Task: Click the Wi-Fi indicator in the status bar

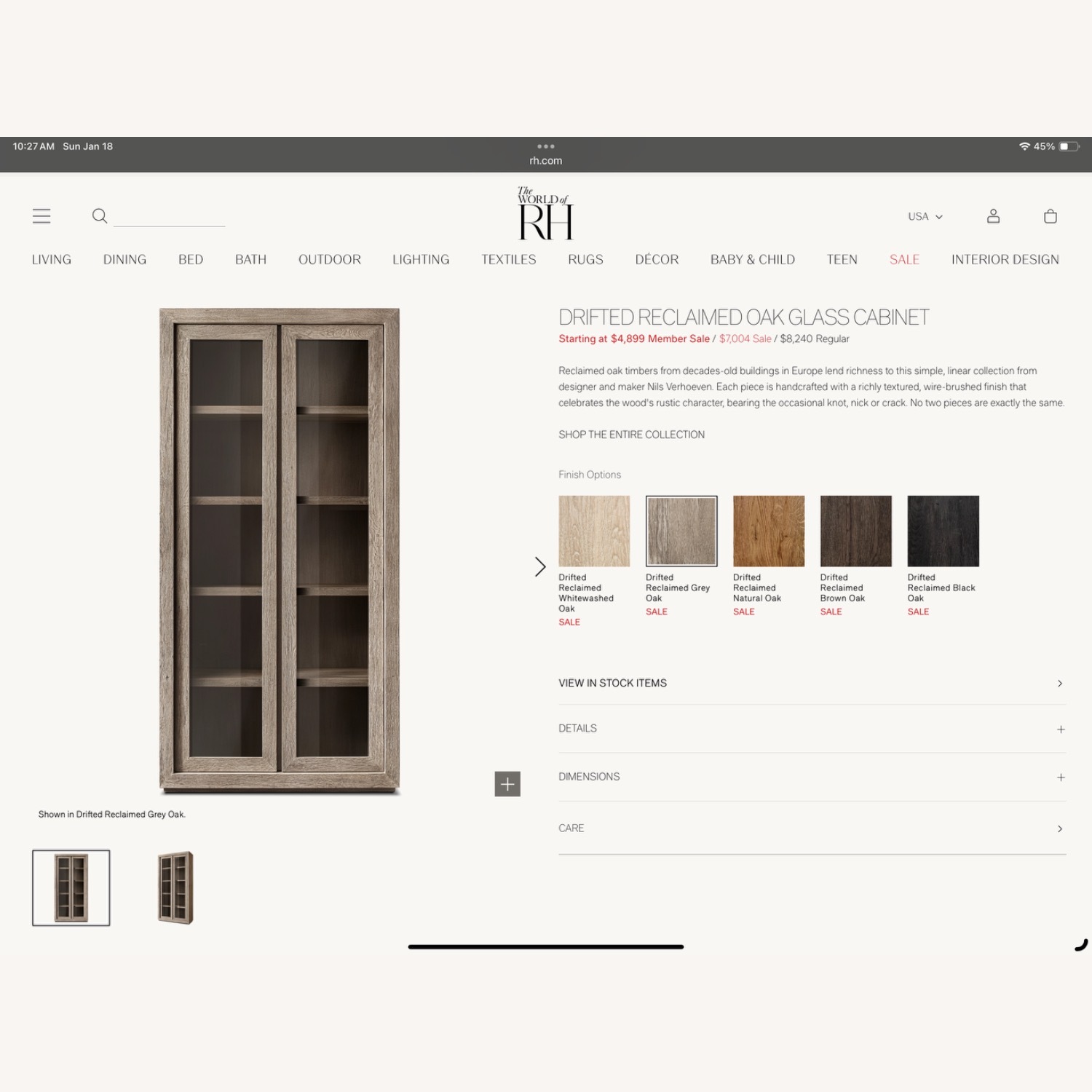Action: [1025, 146]
